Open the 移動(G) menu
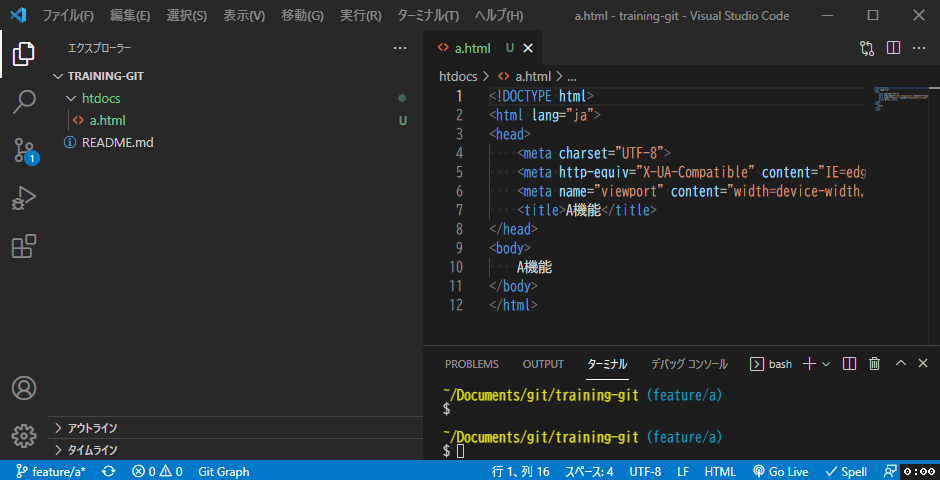 pyautogui.click(x=302, y=16)
